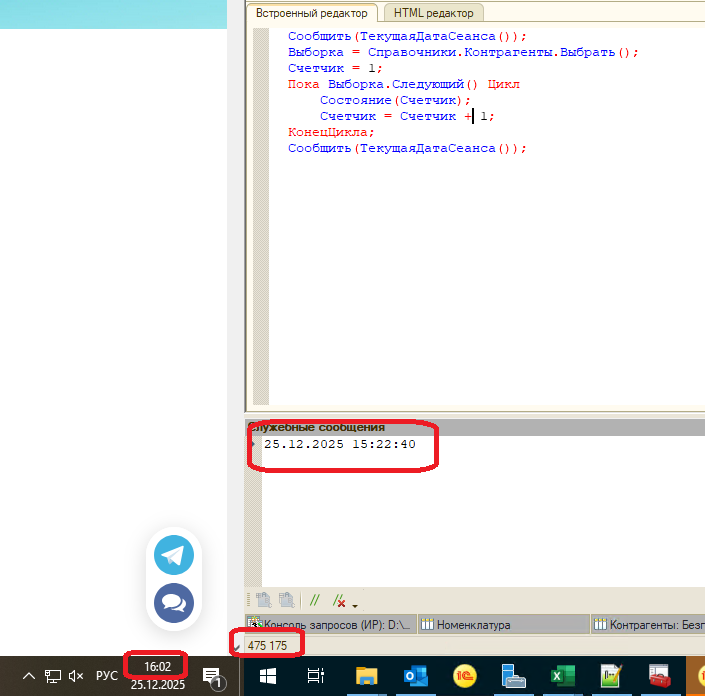Open the blue chat messages bubble
Screen dimensions: 705x696
(174, 603)
